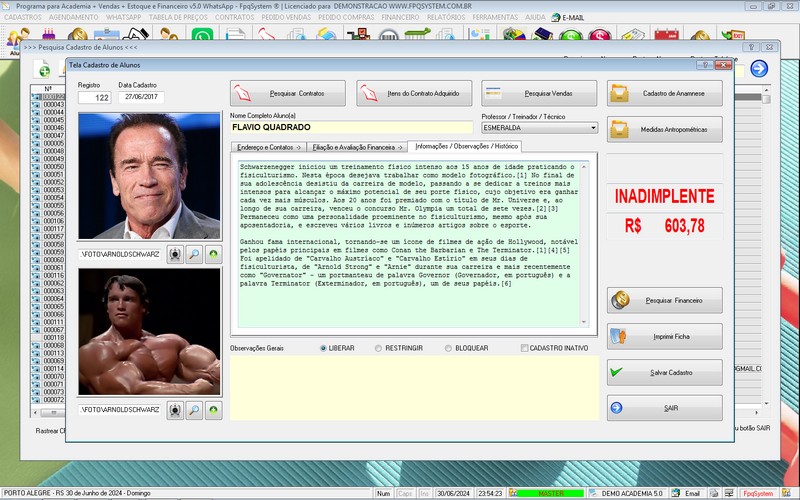Screen dimensions: 800x500
Task: Click Pesquisar Contratos button
Action: click(288, 93)
